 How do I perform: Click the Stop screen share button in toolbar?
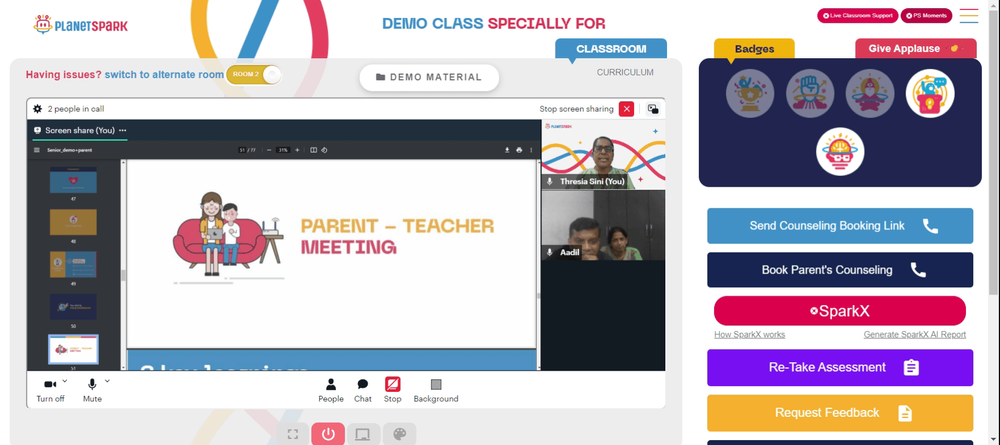(393, 390)
